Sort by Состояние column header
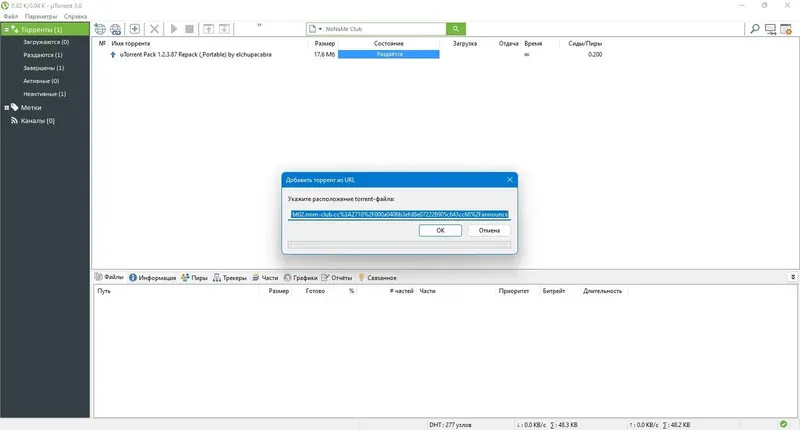The width and height of the screenshot is (800, 430). [x=389, y=43]
